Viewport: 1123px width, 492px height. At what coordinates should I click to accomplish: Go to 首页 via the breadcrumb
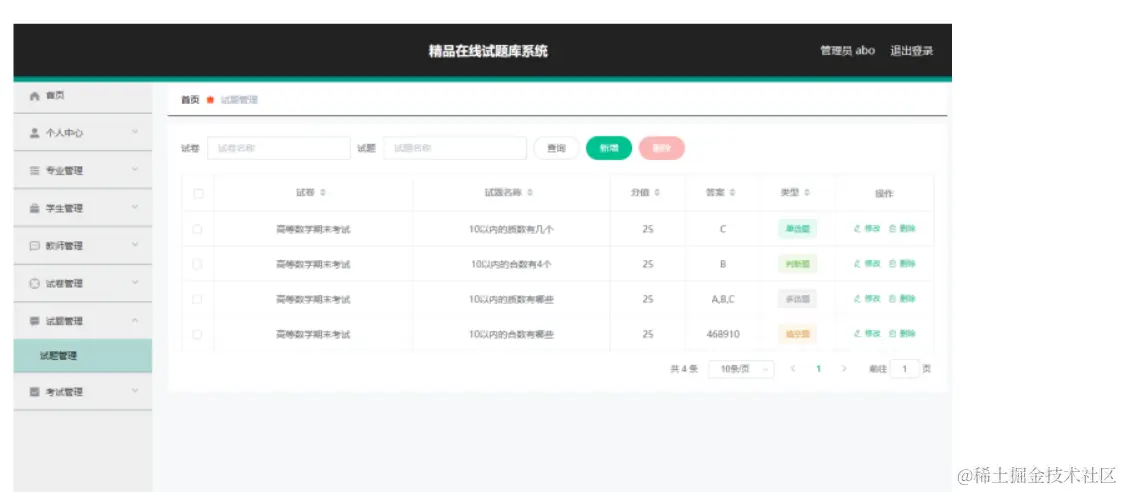pos(190,100)
